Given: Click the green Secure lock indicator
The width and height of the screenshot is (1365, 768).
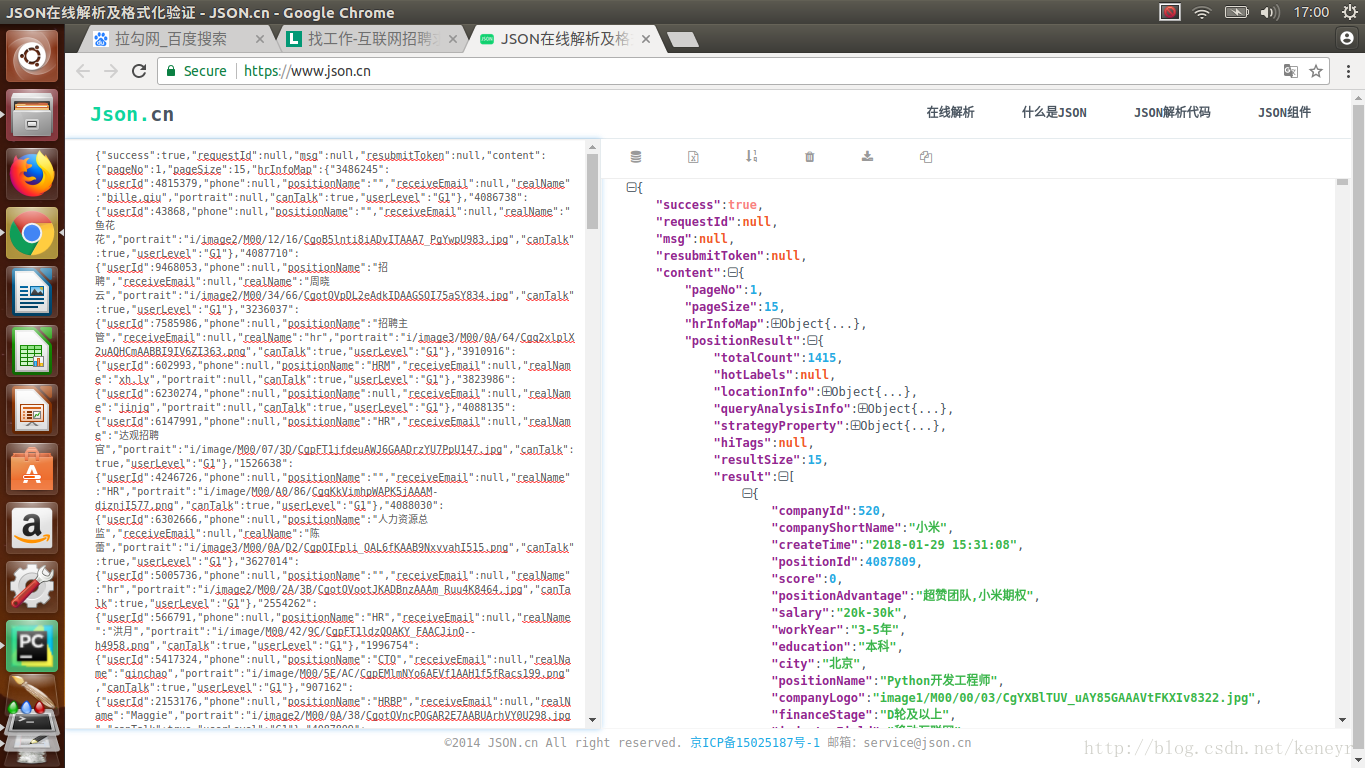Looking at the screenshot, I should click(196, 71).
